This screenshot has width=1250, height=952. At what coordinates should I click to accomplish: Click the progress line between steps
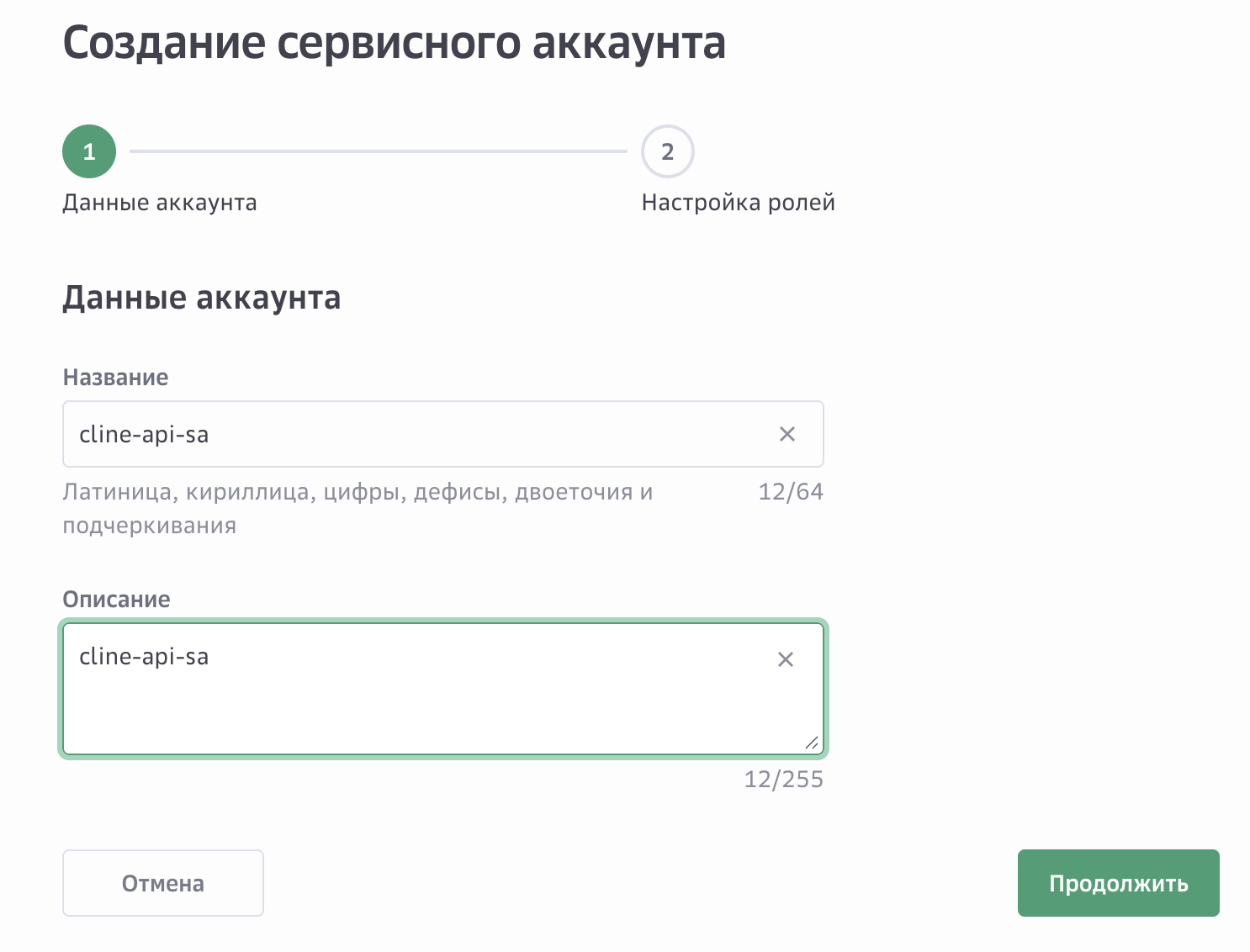click(379, 151)
